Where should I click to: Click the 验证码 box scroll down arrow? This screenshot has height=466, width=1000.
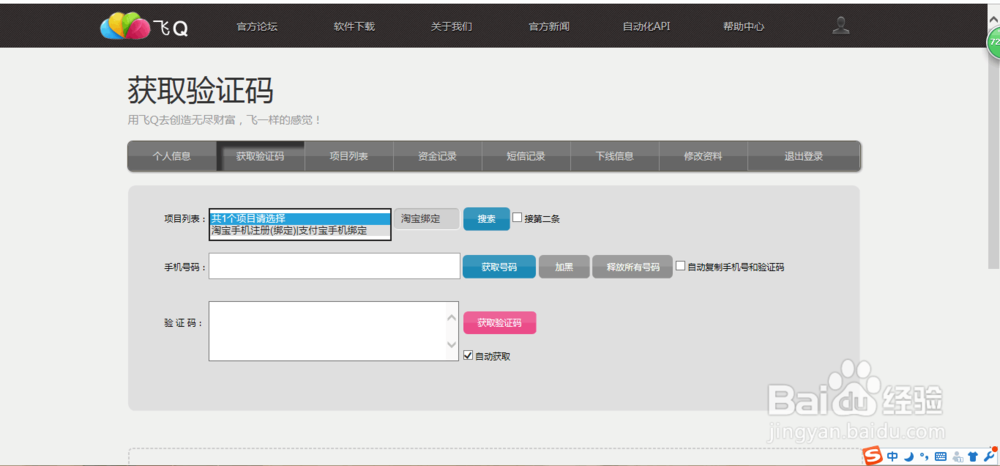click(452, 344)
